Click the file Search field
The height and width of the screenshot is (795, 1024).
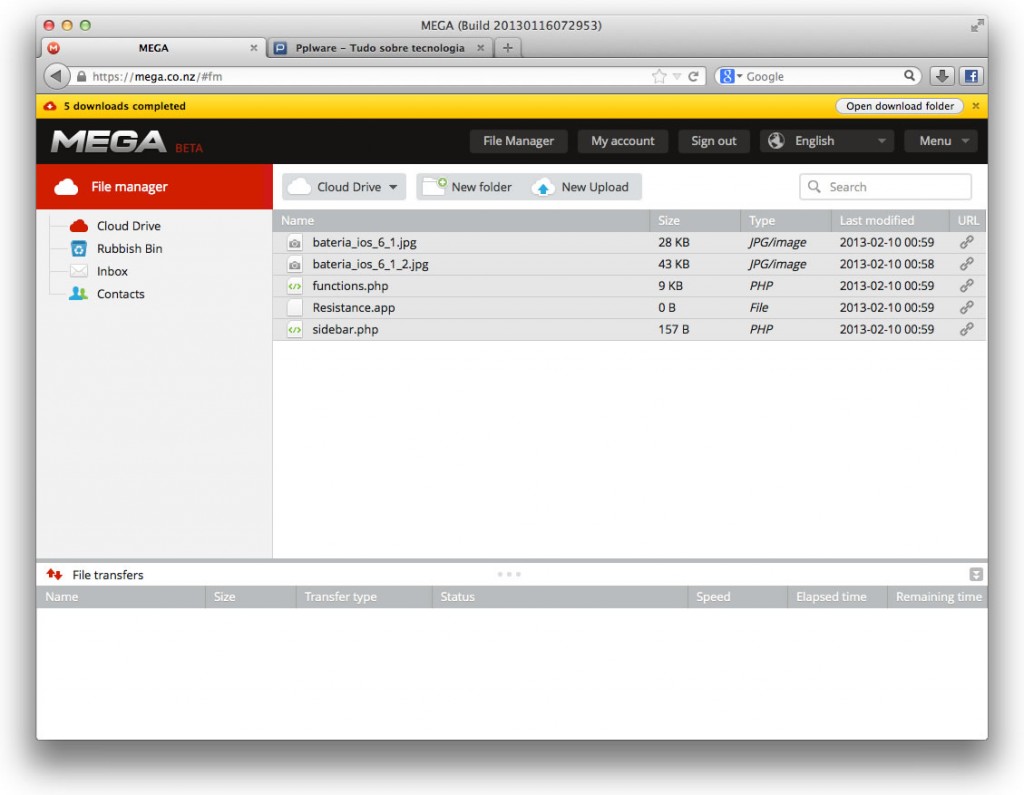pyautogui.click(x=886, y=187)
